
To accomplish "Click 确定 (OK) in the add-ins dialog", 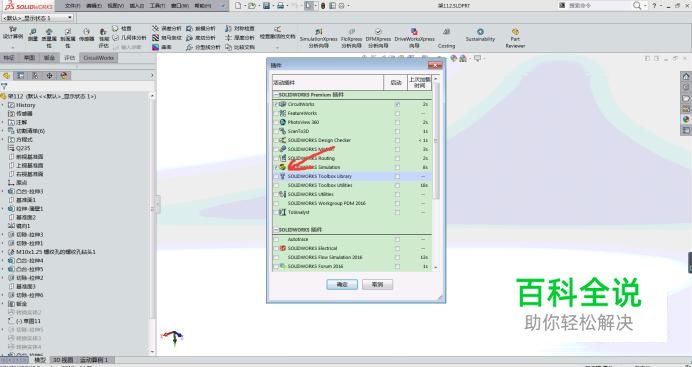I will coord(342,285).
